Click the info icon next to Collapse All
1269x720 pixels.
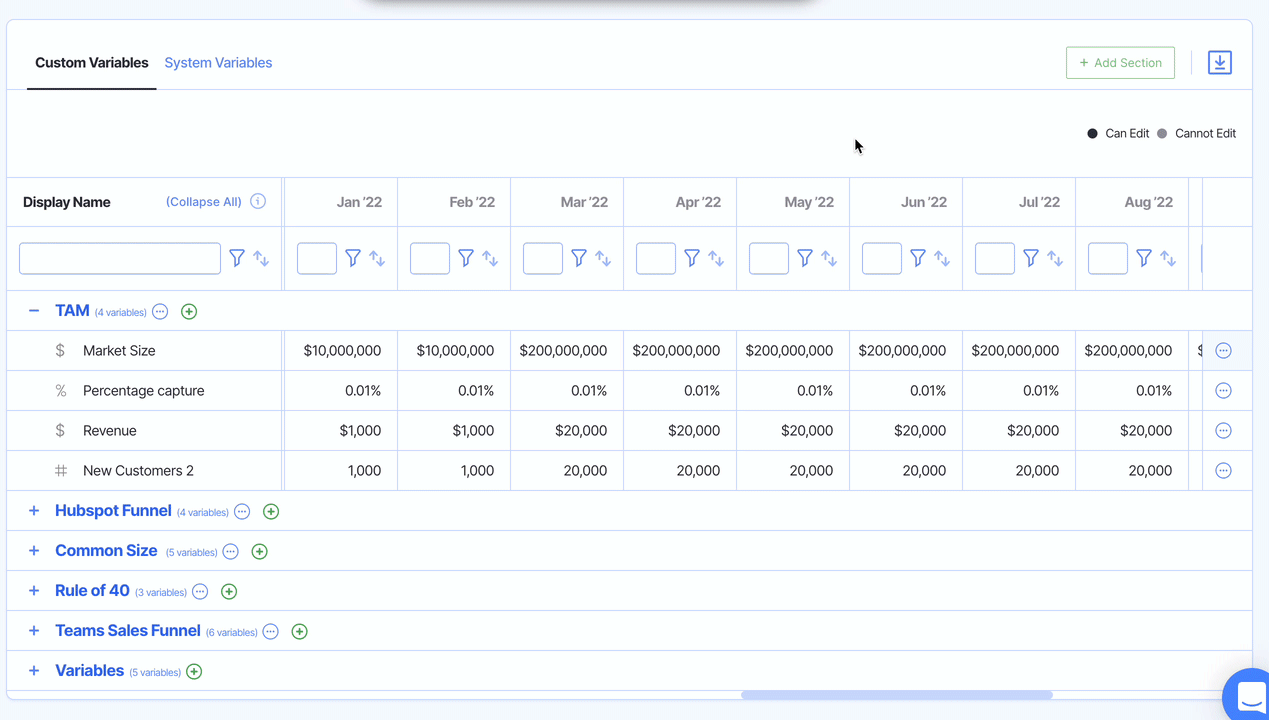258,201
